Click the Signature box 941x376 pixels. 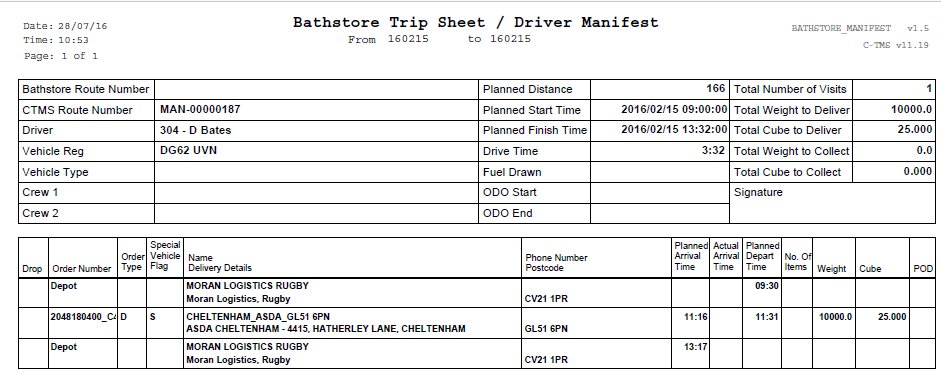pos(832,203)
